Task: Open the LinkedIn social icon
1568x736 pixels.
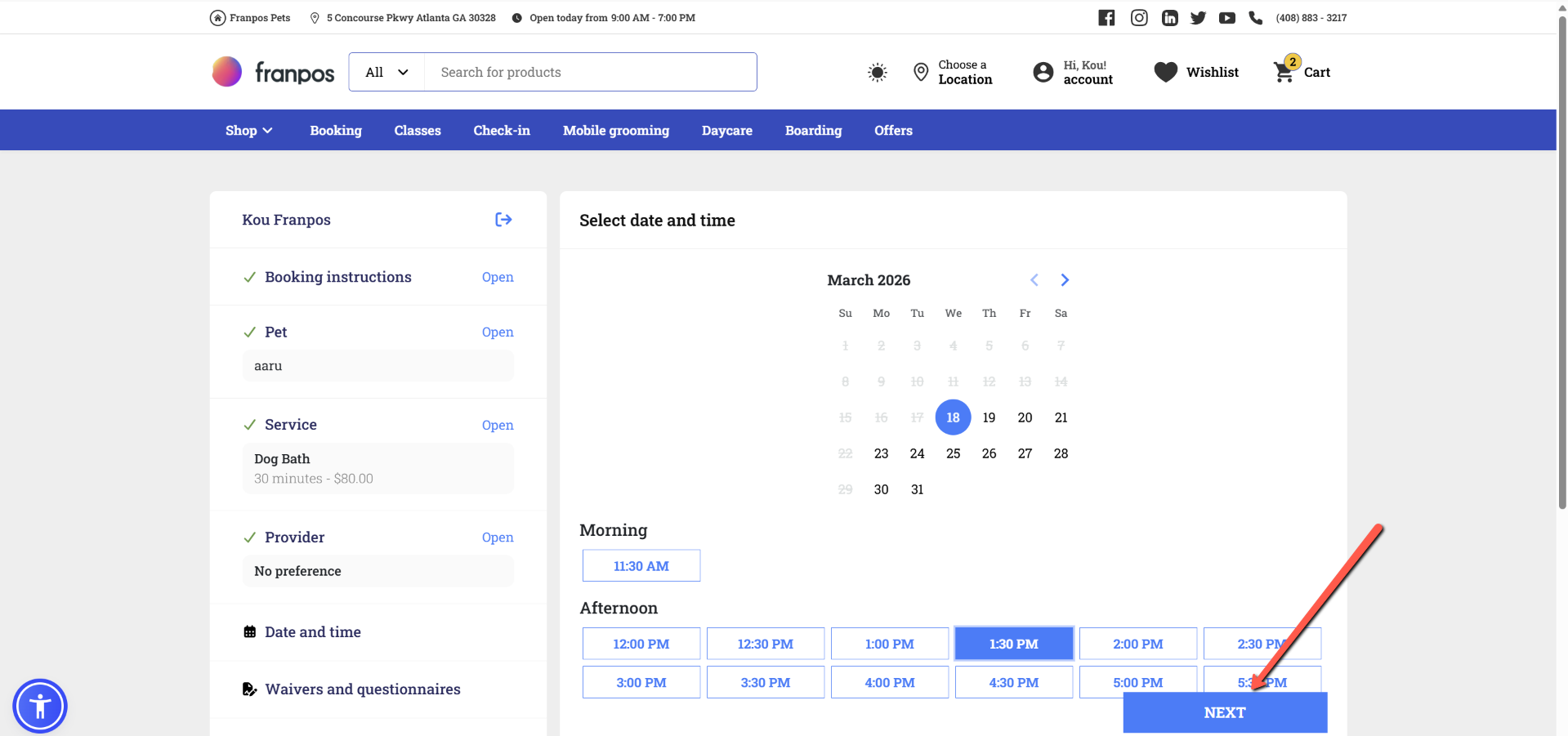Action: click(1169, 18)
